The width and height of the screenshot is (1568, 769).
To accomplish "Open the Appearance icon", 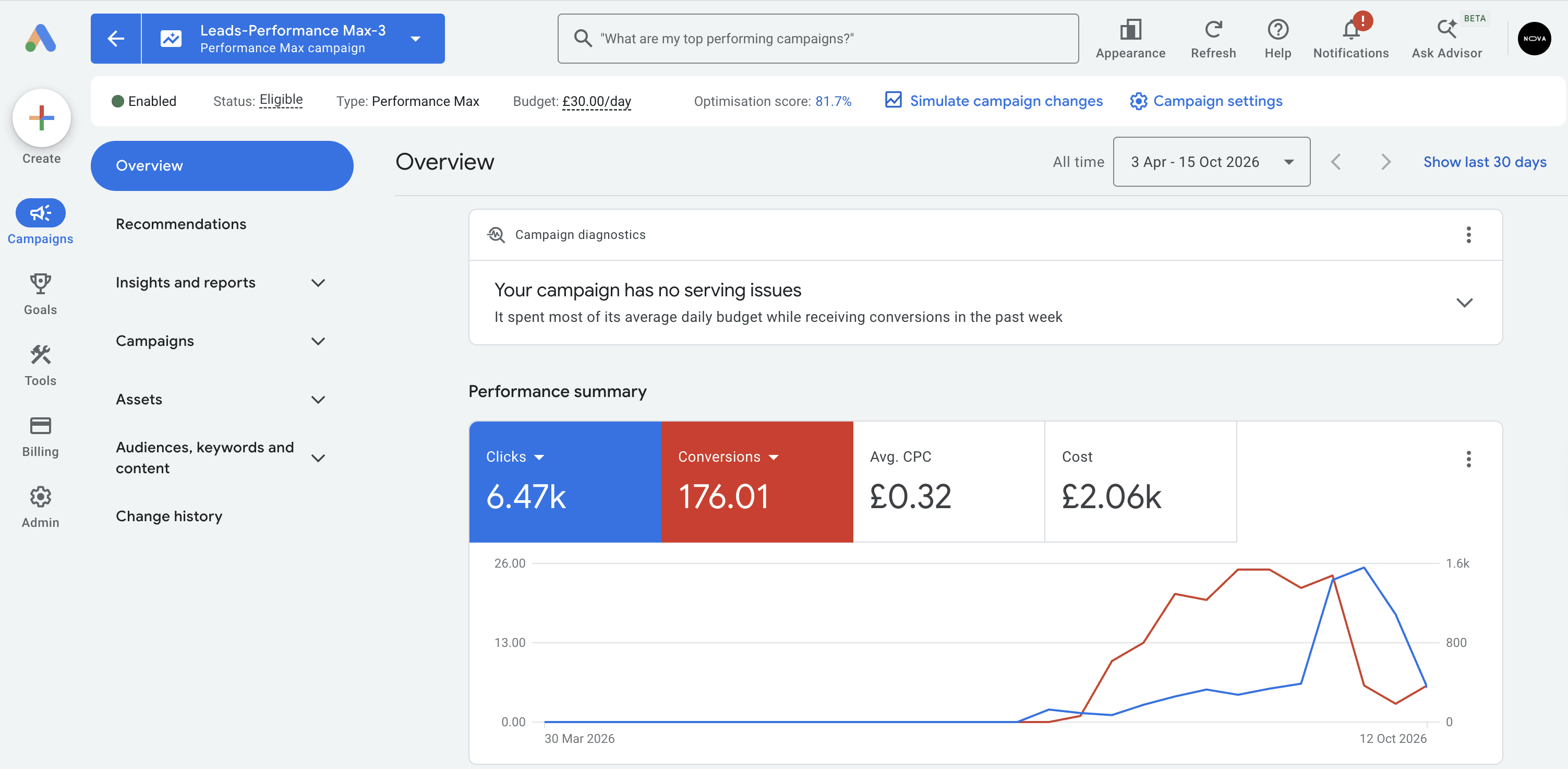I will (x=1130, y=29).
